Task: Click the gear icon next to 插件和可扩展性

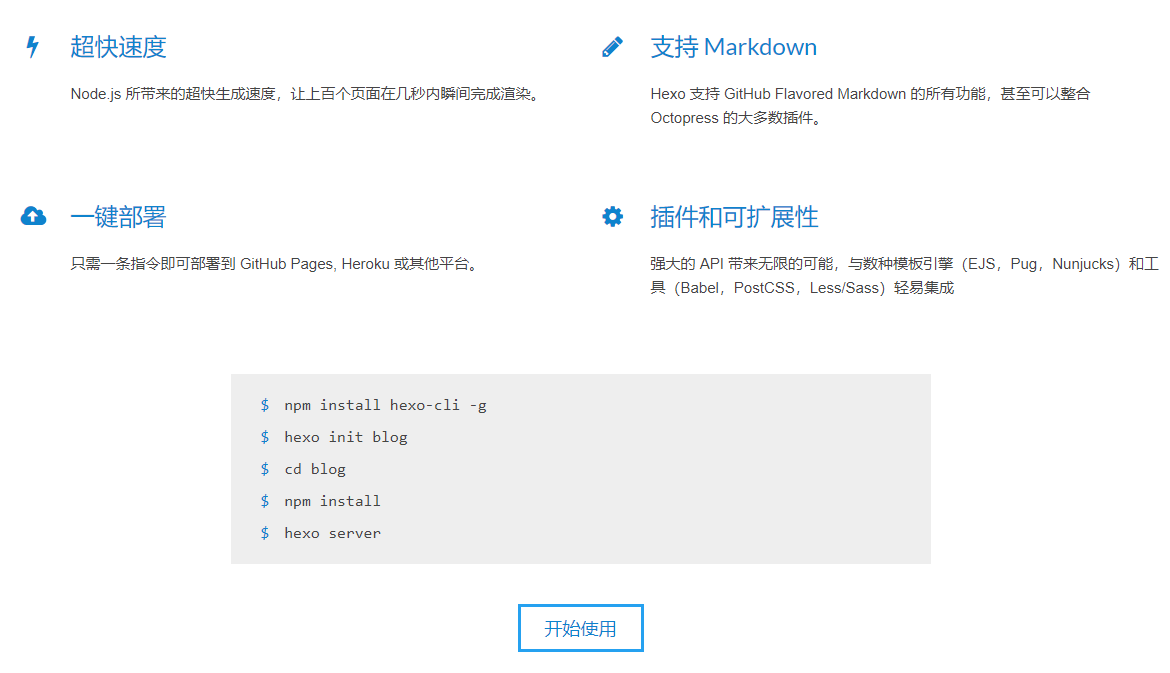Action: coord(612,215)
